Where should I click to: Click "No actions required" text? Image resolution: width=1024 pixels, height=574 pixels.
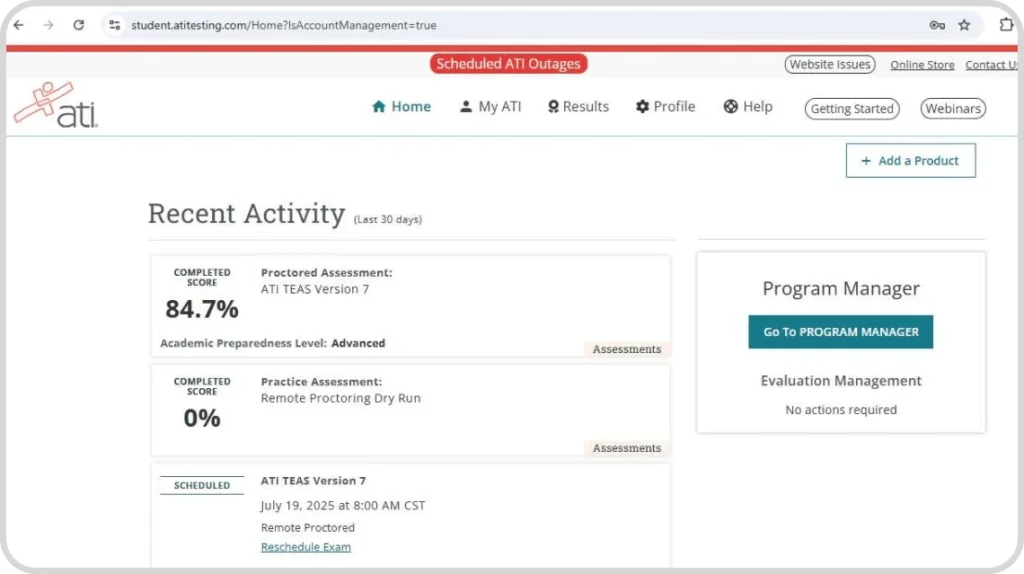tap(841, 409)
